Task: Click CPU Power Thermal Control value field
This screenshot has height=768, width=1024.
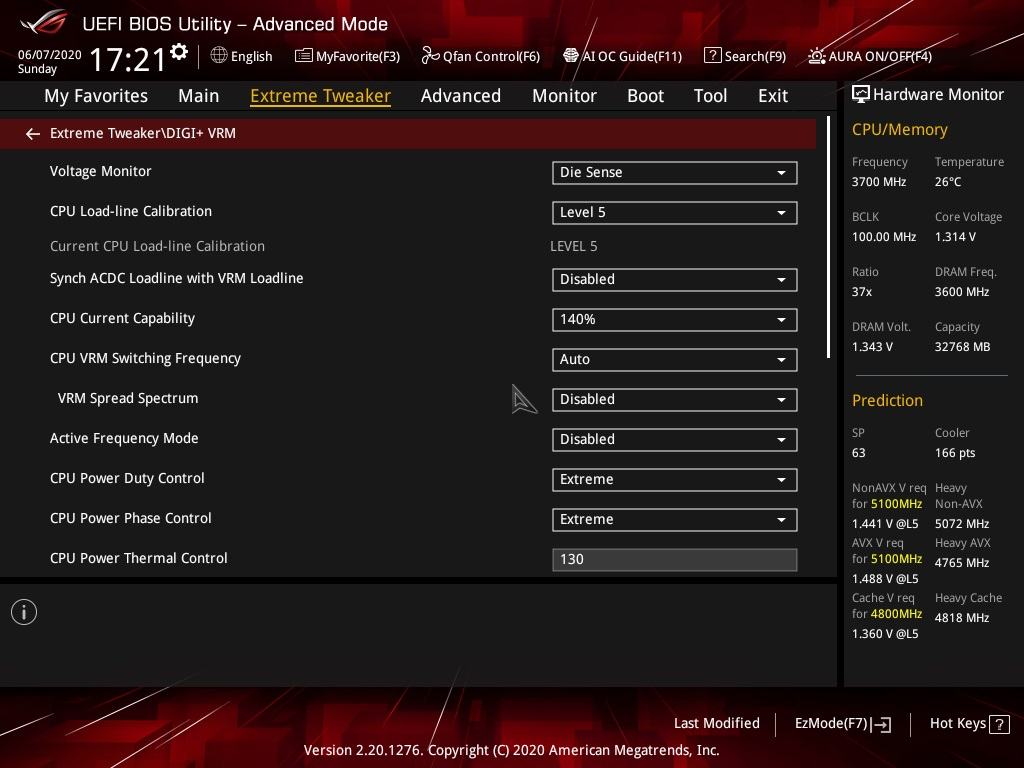Action: click(674, 560)
